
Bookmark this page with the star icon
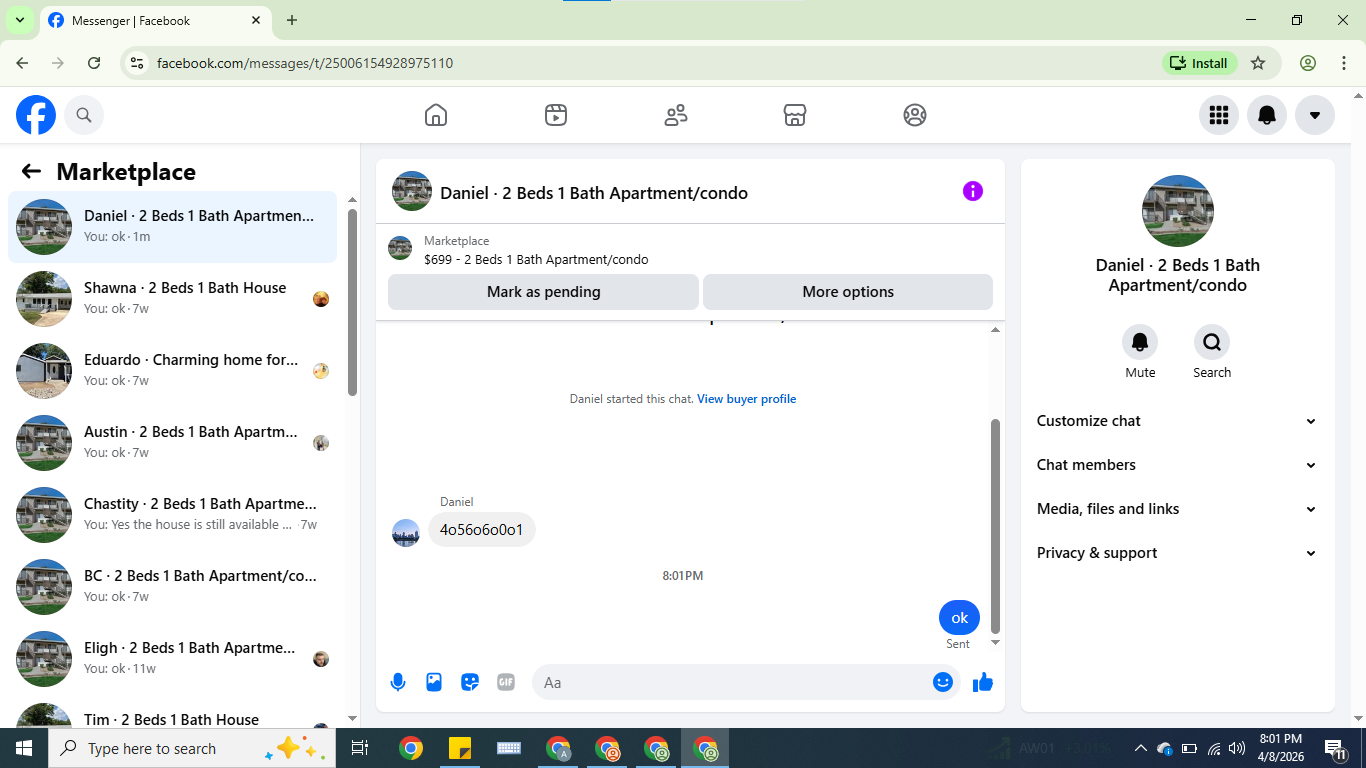click(1258, 63)
